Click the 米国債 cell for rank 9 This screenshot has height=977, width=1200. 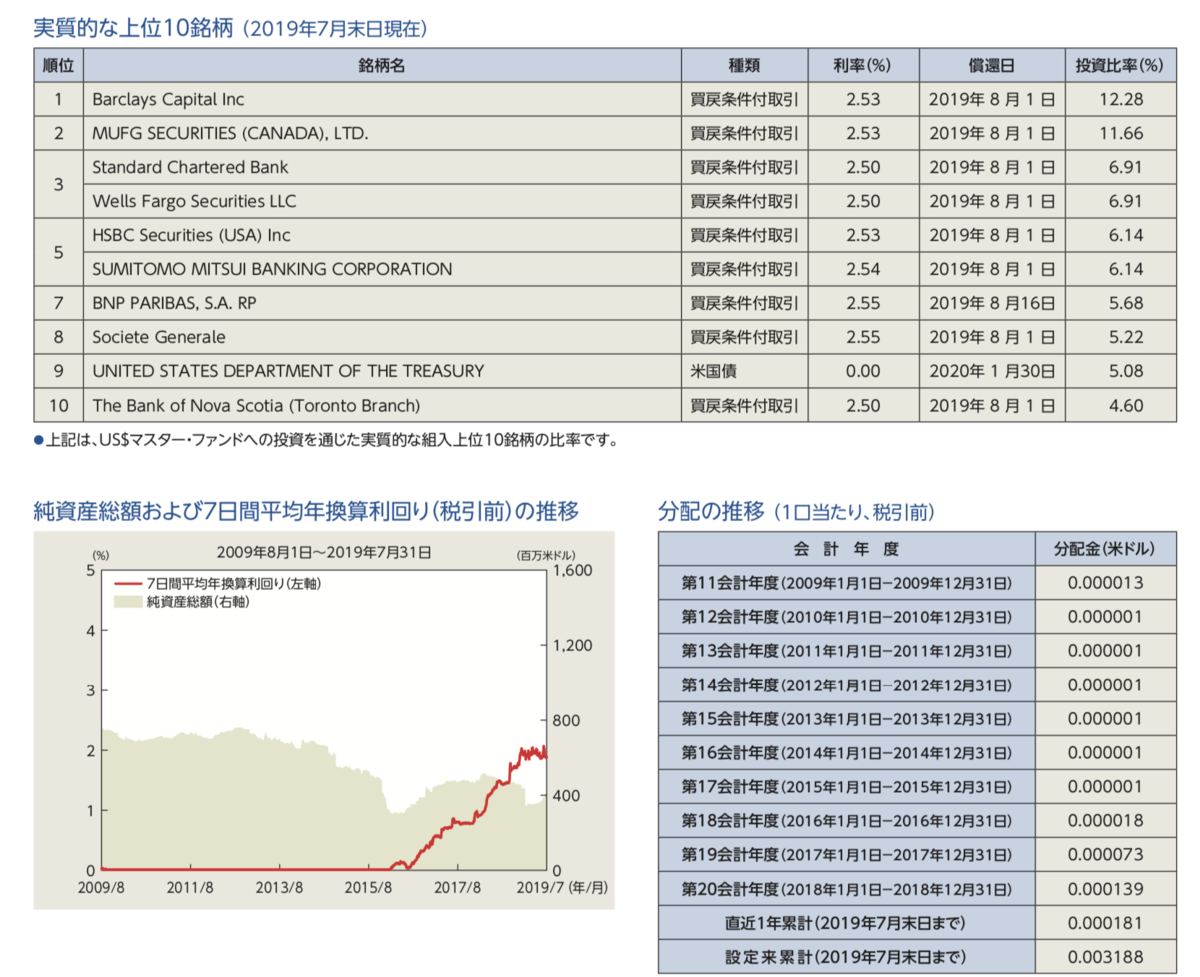pos(744,371)
